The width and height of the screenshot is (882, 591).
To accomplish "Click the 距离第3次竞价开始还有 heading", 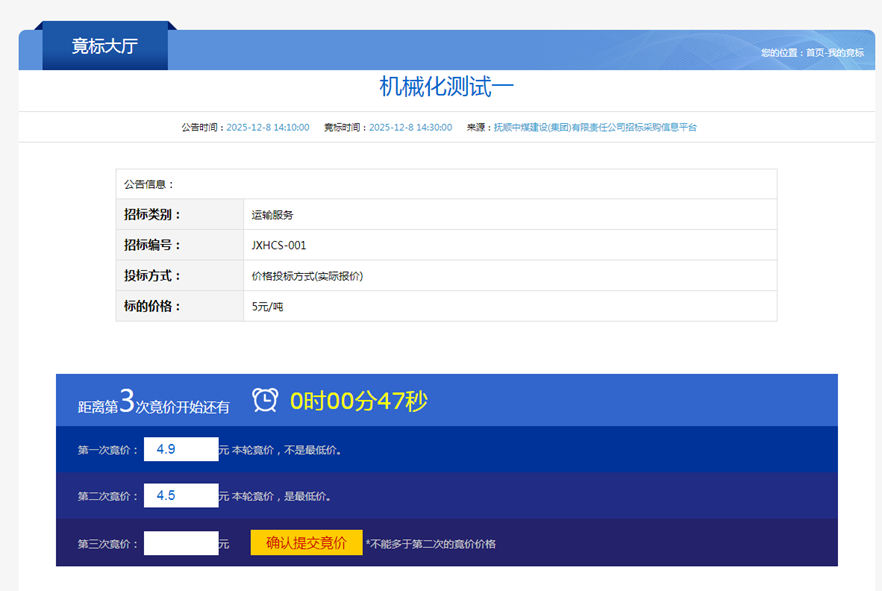I will pyautogui.click(x=154, y=402).
